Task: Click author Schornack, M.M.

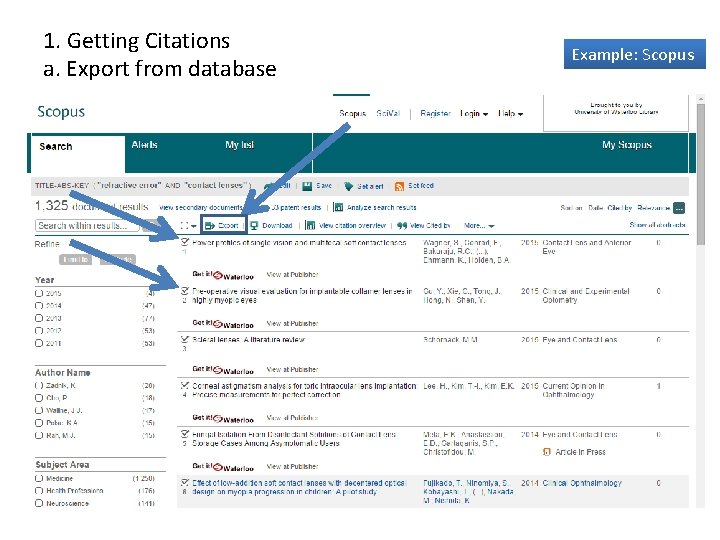Action: click(450, 340)
